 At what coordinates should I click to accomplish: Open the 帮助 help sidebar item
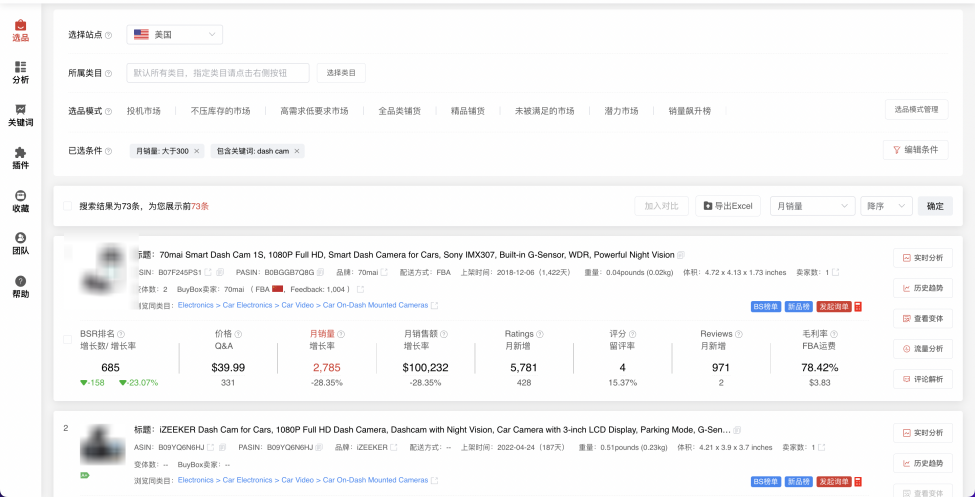pos(21,287)
